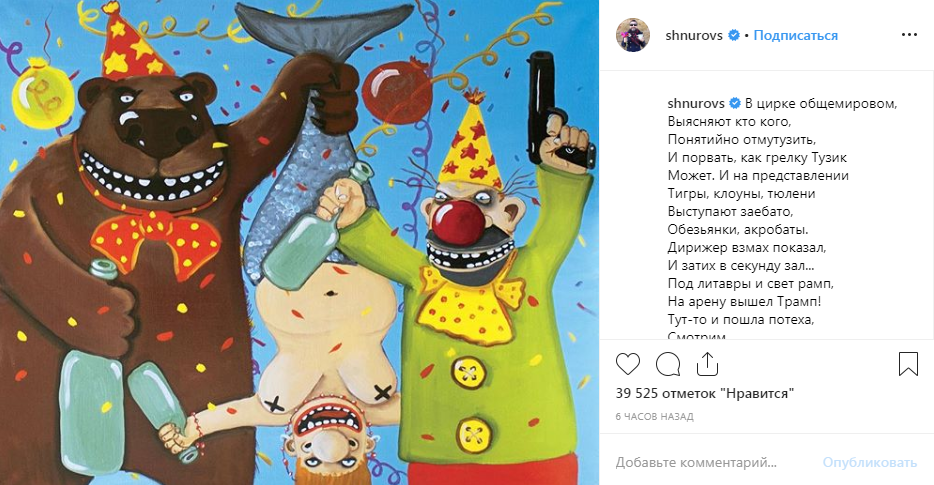View the 39 525 likes list
Viewport: 934px width, 485px height.
pyautogui.click(x=705, y=394)
